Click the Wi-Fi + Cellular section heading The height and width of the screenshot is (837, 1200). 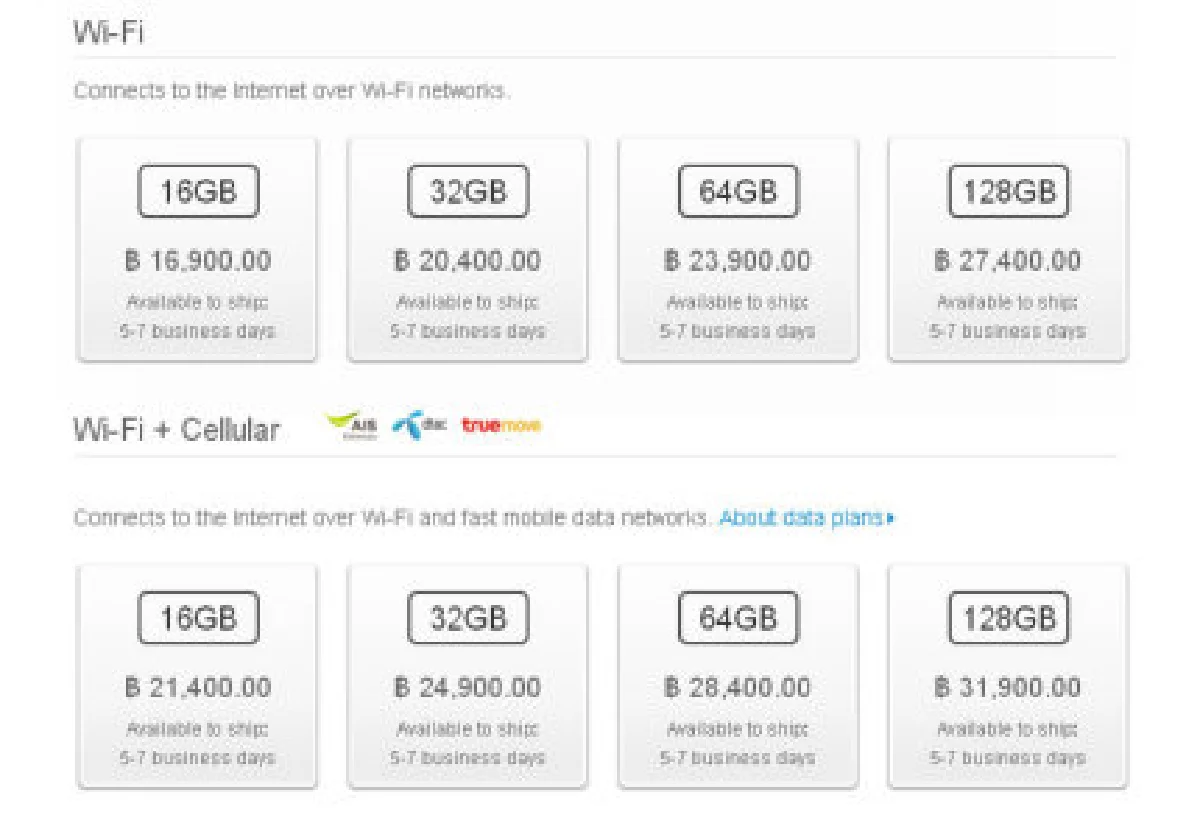(176, 430)
